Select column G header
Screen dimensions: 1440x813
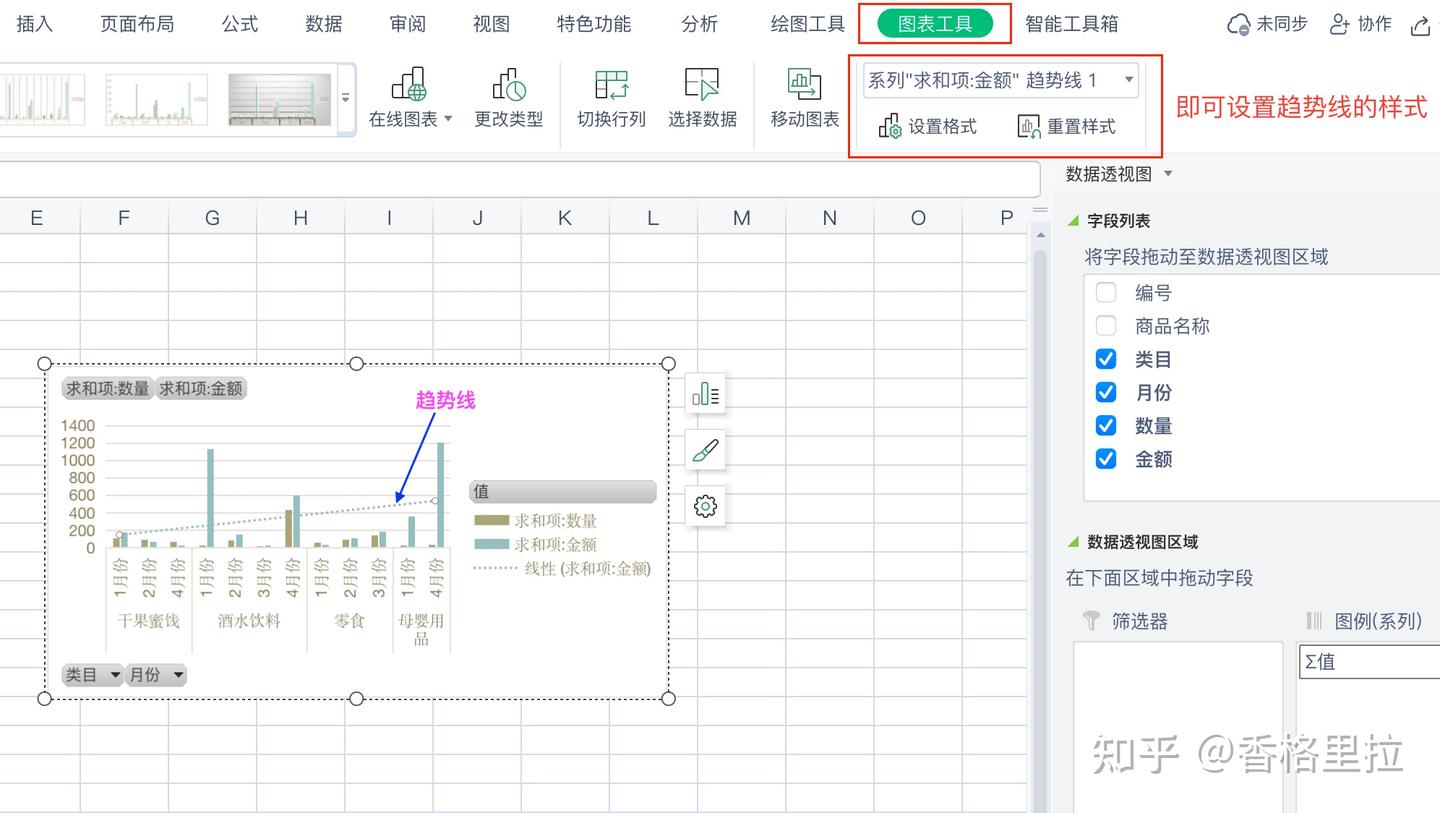(x=212, y=217)
